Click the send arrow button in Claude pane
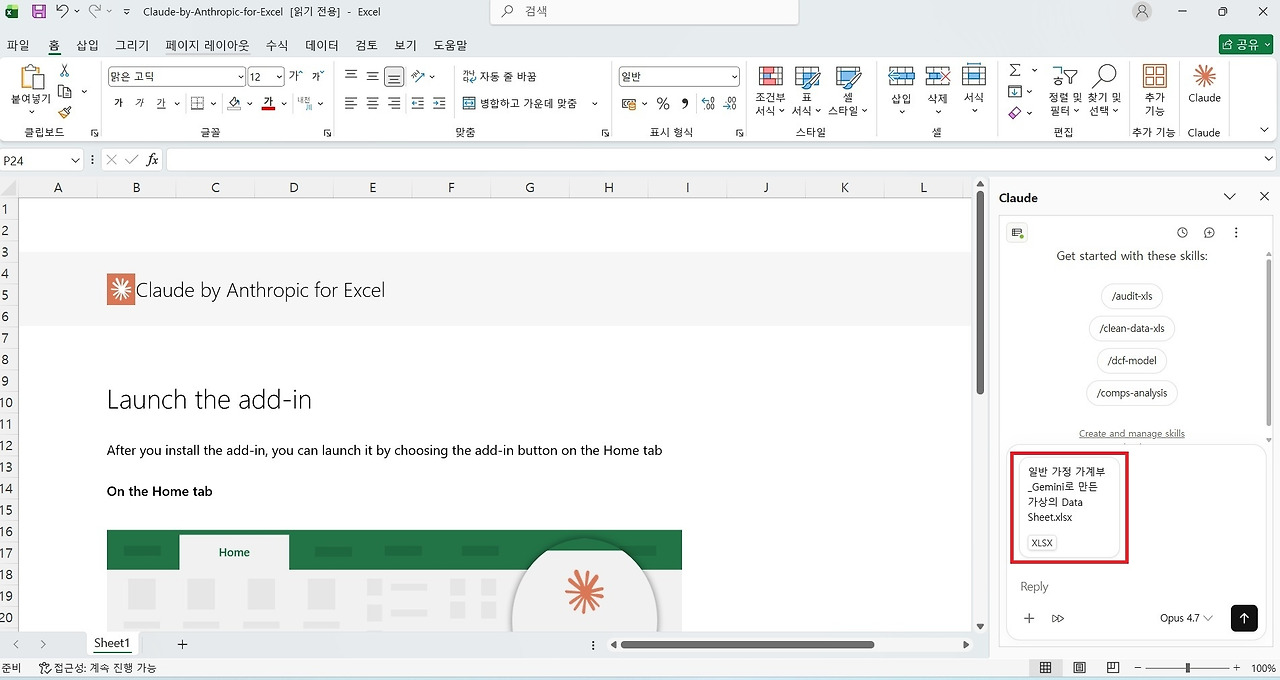 pos(1243,618)
